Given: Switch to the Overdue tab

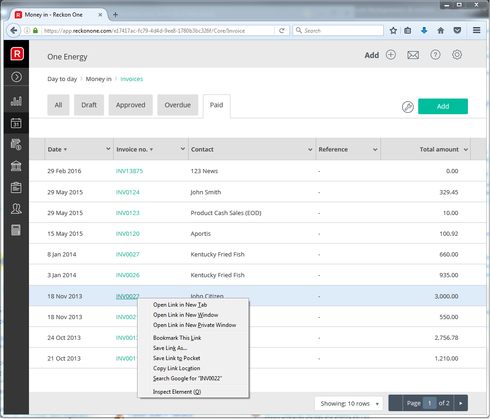Looking at the screenshot, I should coord(178,105).
